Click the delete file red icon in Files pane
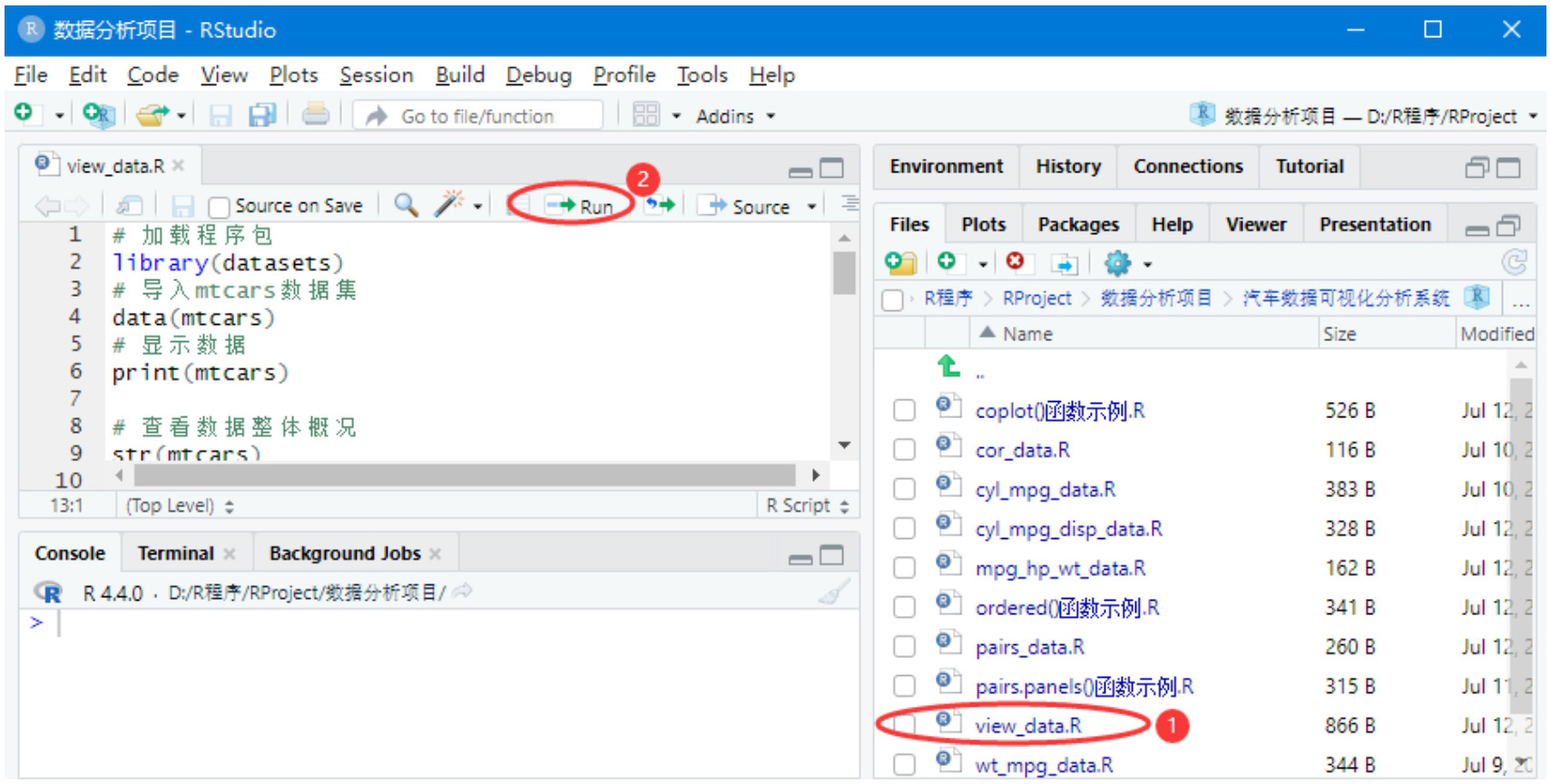Viewport: 1551px width, 784px height. click(x=1015, y=262)
